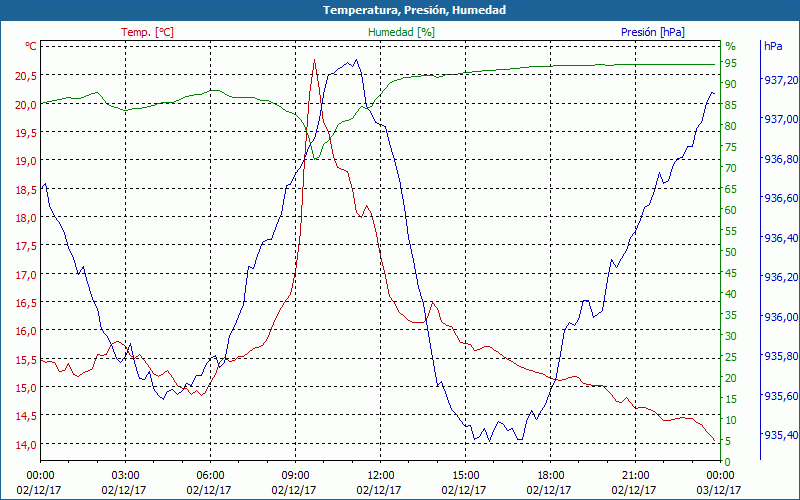Click the 09:00 time axis label
800x500 pixels.
coord(295,476)
